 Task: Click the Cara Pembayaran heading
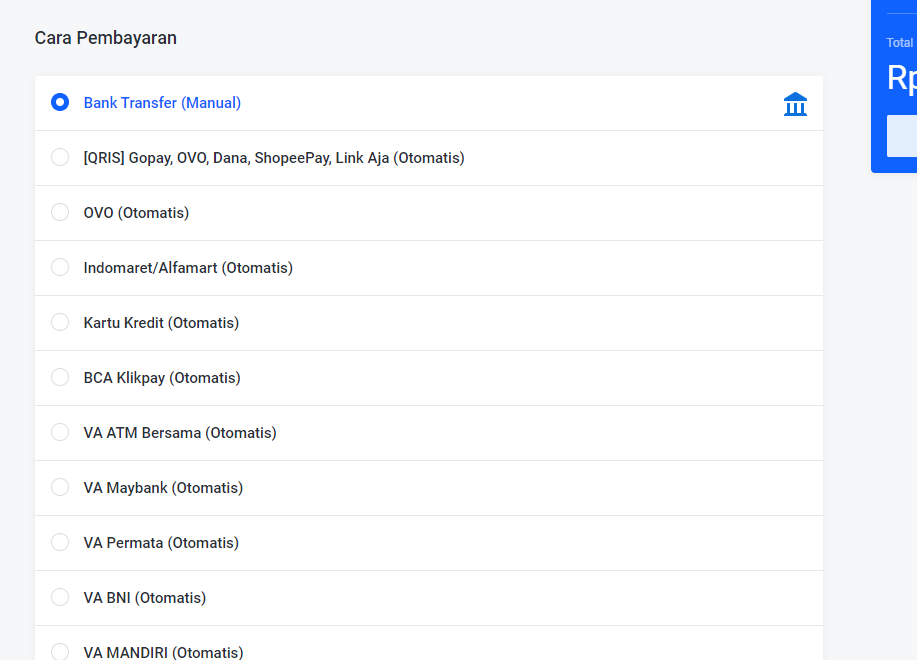click(106, 38)
